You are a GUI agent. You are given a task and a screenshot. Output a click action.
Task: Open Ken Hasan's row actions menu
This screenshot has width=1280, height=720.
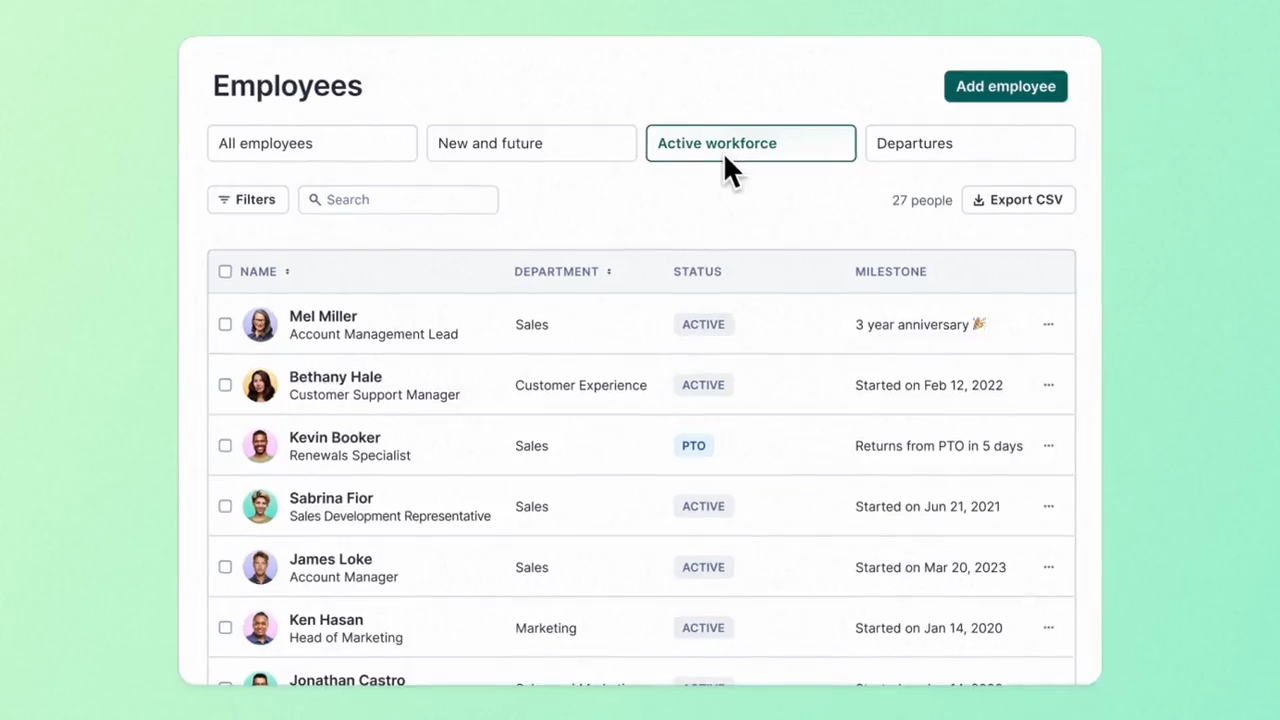coord(1048,628)
